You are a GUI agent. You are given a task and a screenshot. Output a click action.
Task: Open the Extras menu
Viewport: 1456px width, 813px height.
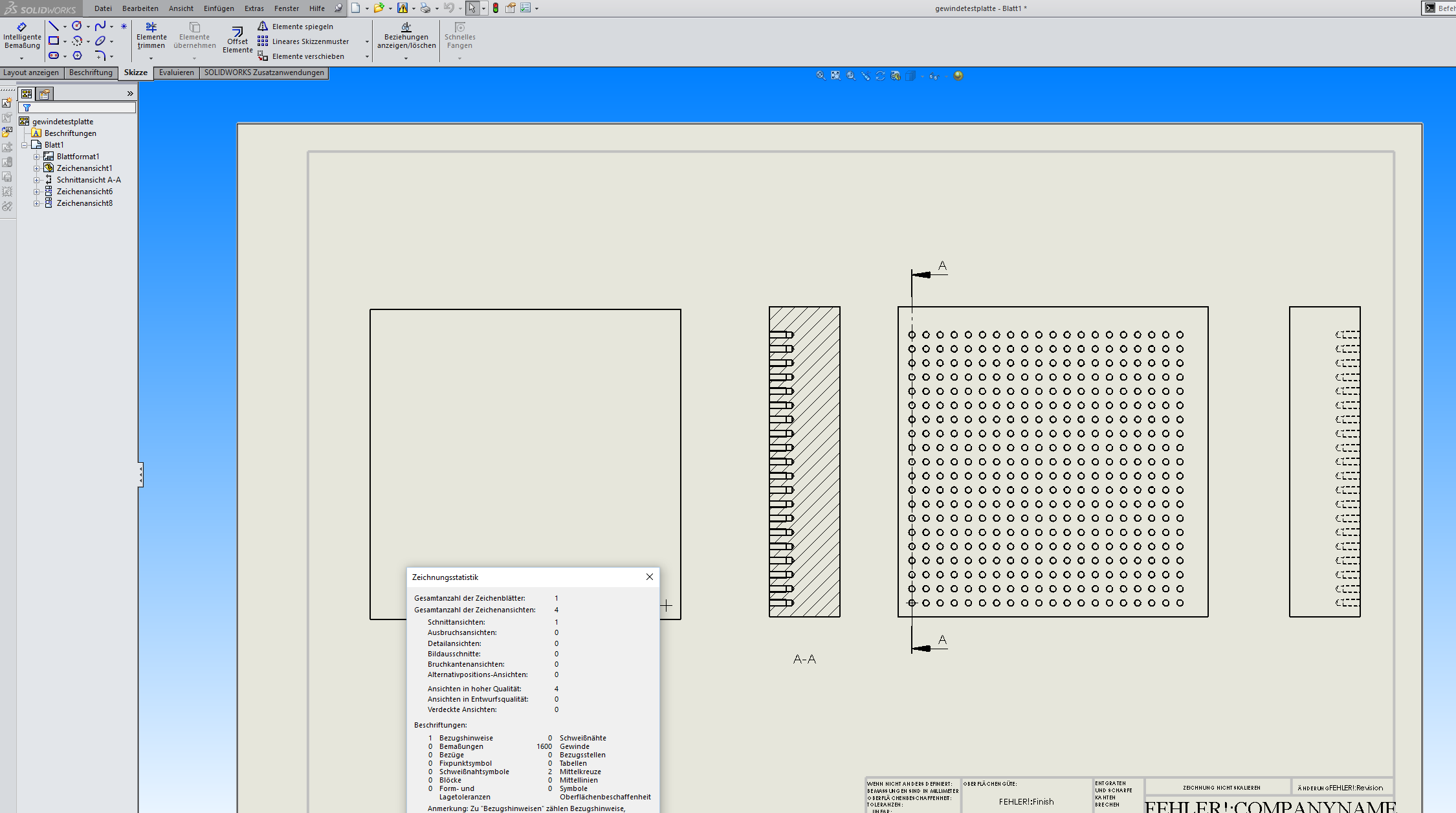tap(254, 8)
